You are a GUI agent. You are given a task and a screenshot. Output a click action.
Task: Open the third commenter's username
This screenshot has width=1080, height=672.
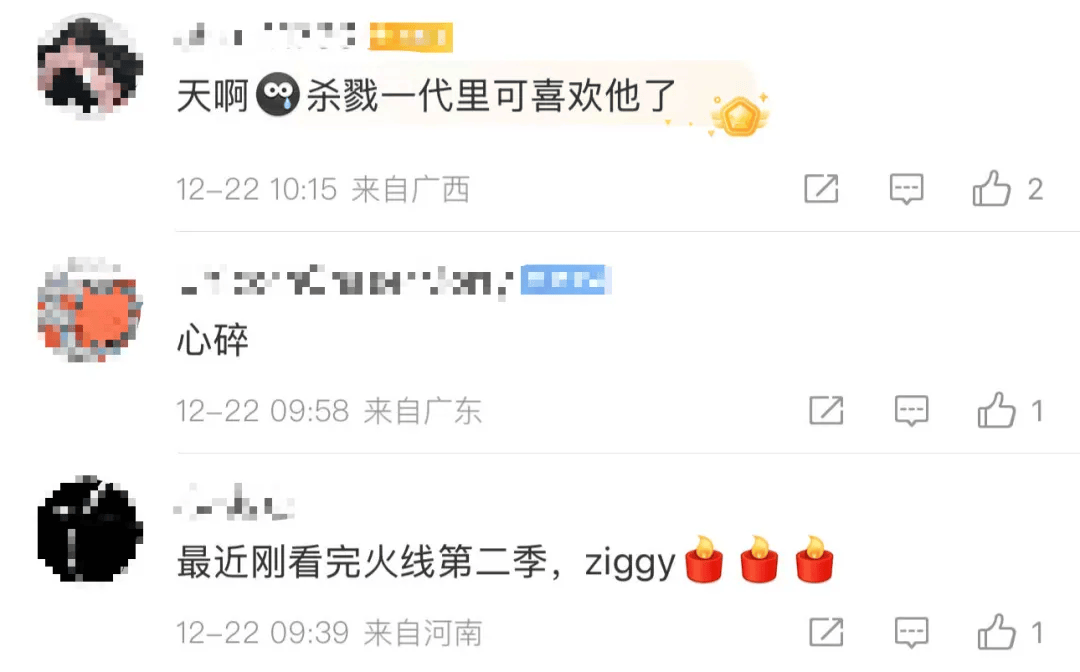tap(235, 503)
